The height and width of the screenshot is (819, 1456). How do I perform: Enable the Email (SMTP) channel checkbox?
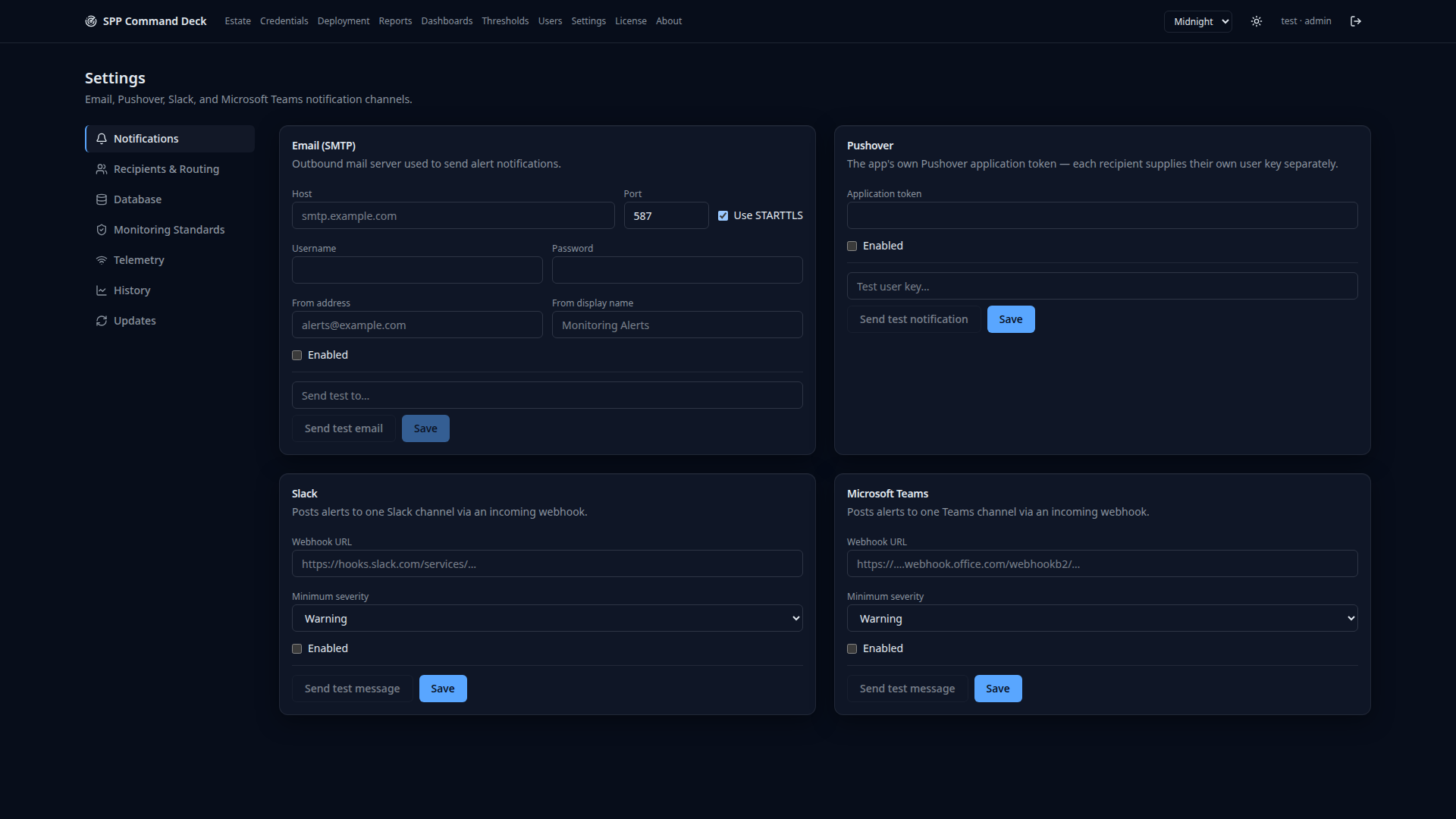297,355
